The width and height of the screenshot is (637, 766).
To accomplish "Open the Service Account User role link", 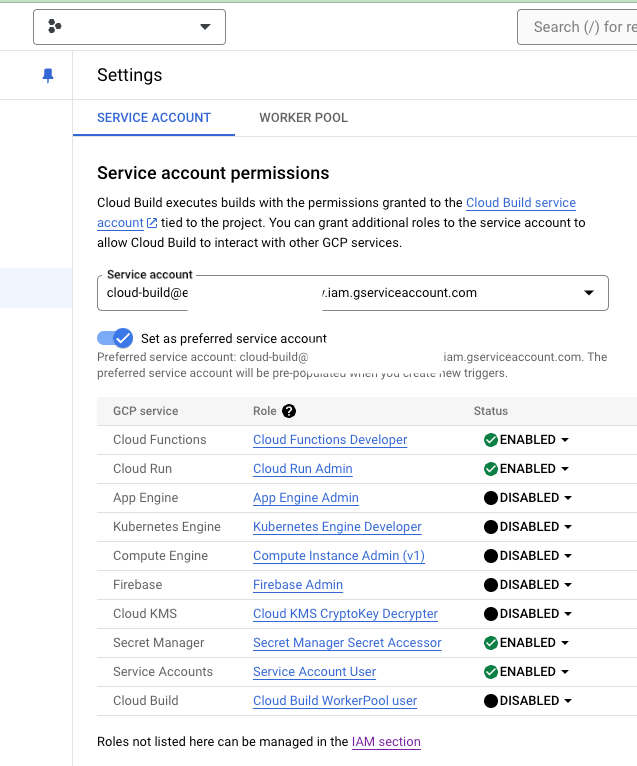I will (314, 672).
